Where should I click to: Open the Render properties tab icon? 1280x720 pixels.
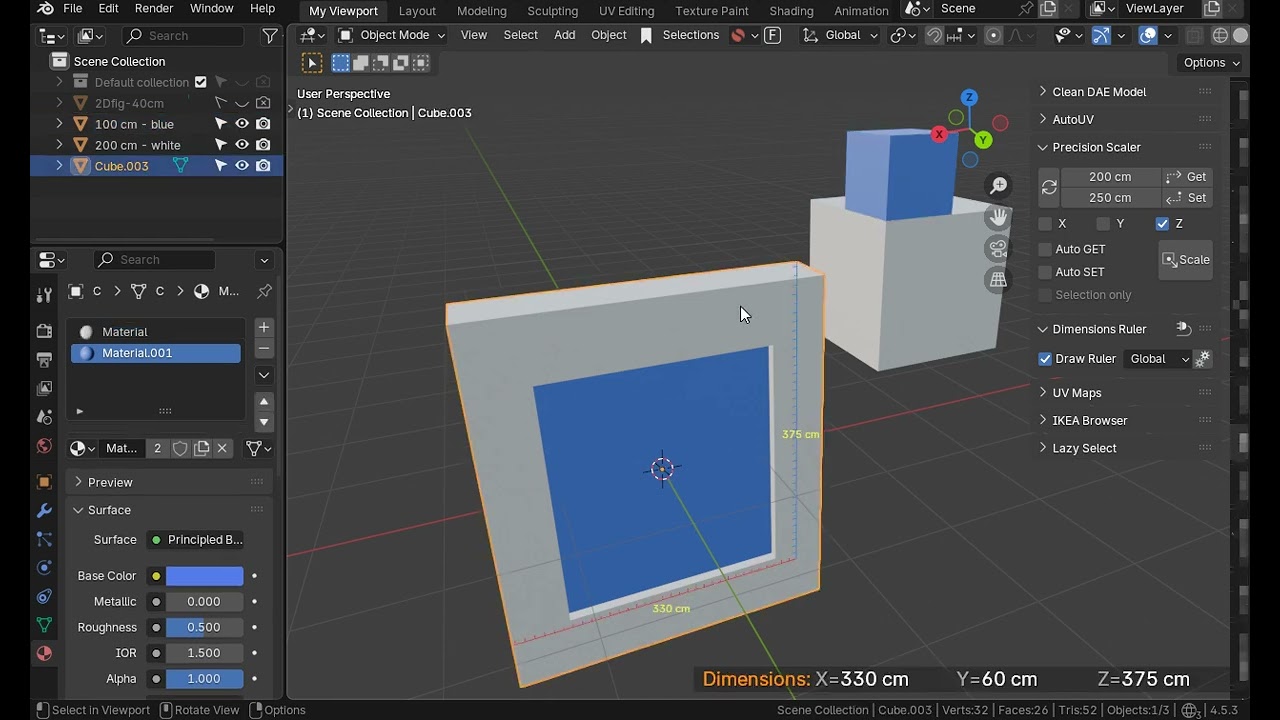point(44,331)
